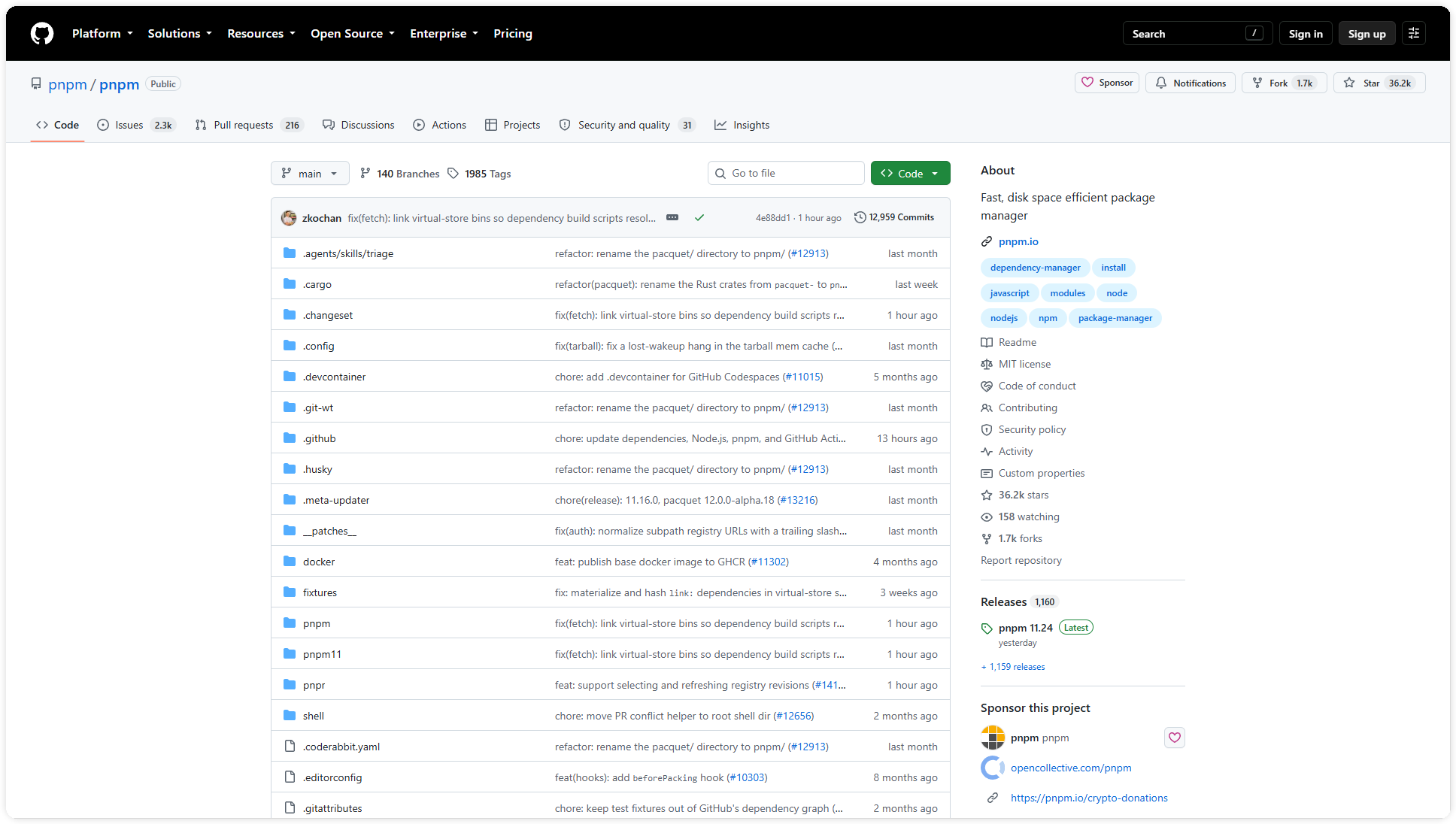Click the .gitattributes file icon
This screenshot has width=1456, height=824.
tap(290, 808)
